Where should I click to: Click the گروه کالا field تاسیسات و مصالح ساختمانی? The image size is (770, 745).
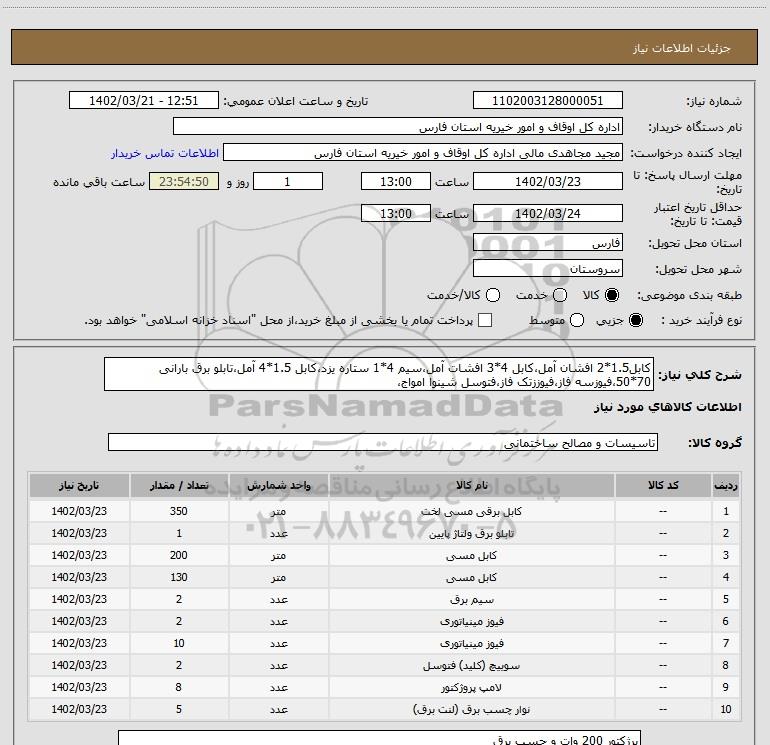(x=383, y=442)
